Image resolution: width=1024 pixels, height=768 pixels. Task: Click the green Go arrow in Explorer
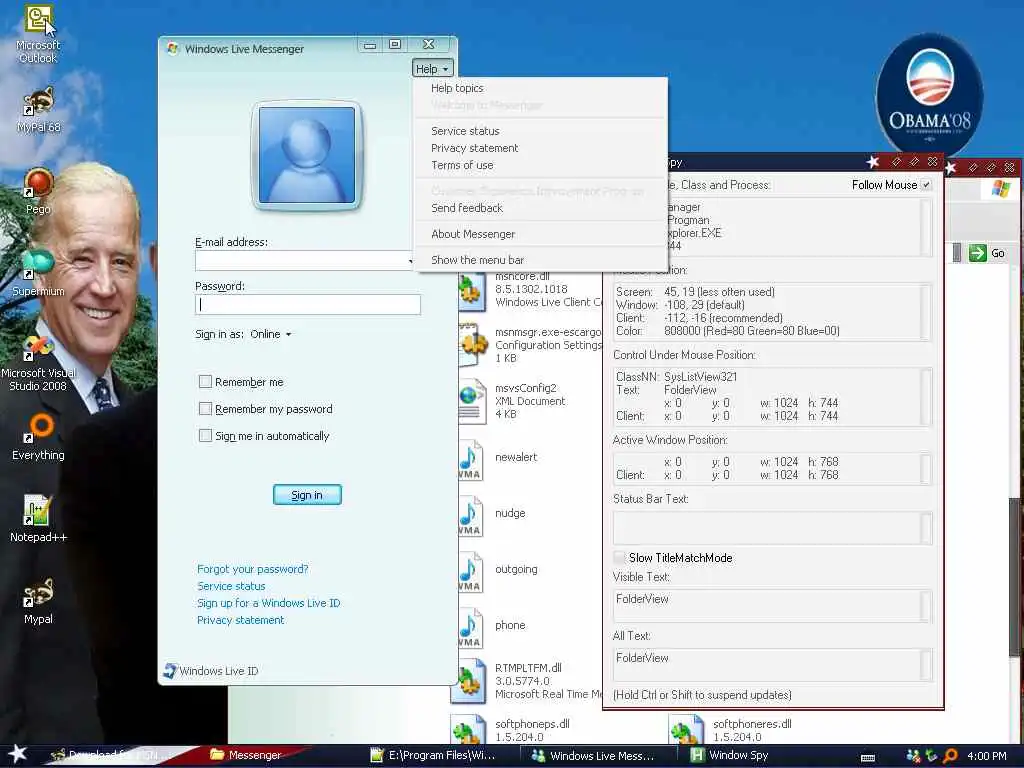(x=978, y=253)
